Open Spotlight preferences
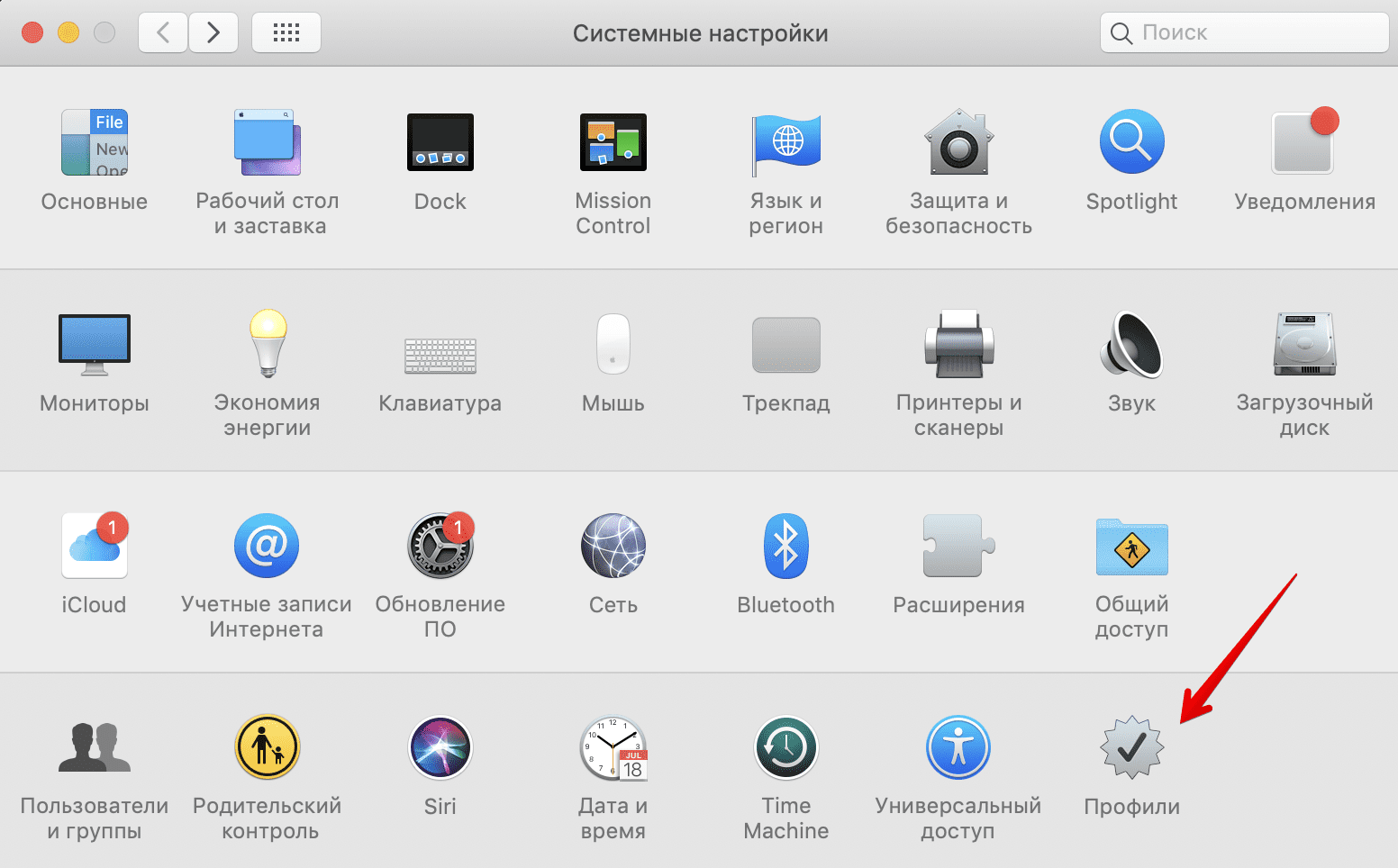Viewport: 1398px width, 868px height. click(1131, 143)
